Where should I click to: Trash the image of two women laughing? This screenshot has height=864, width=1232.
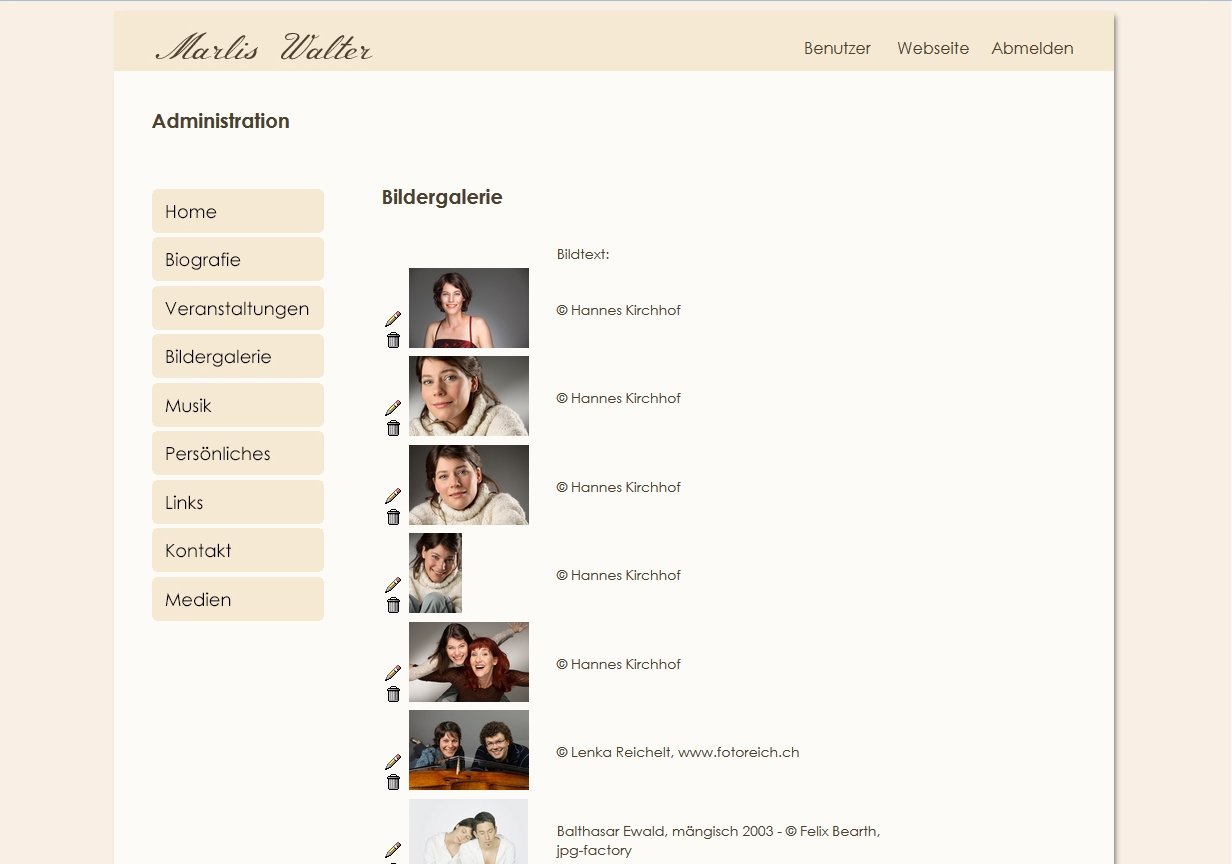point(393,694)
